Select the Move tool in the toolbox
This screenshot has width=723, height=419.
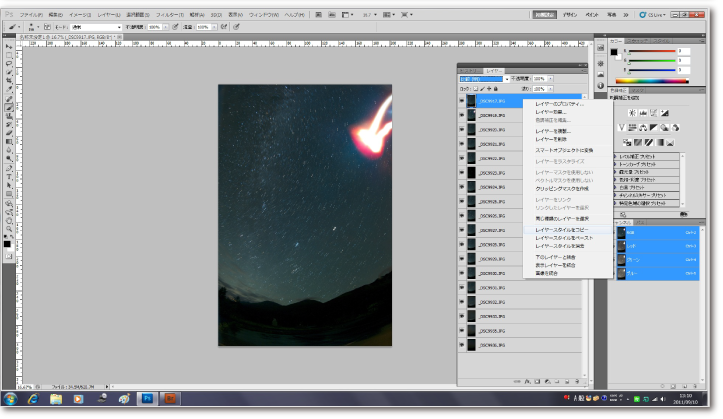click(8, 46)
